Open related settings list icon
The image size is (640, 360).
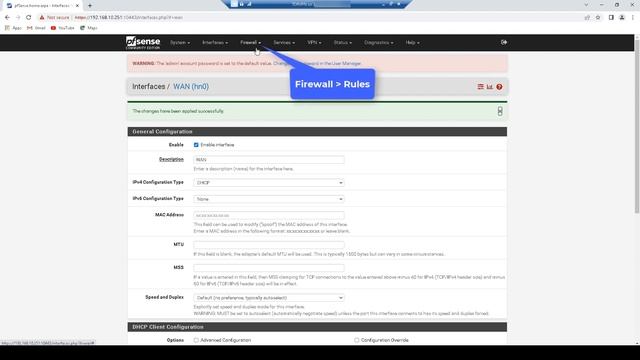pos(480,87)
